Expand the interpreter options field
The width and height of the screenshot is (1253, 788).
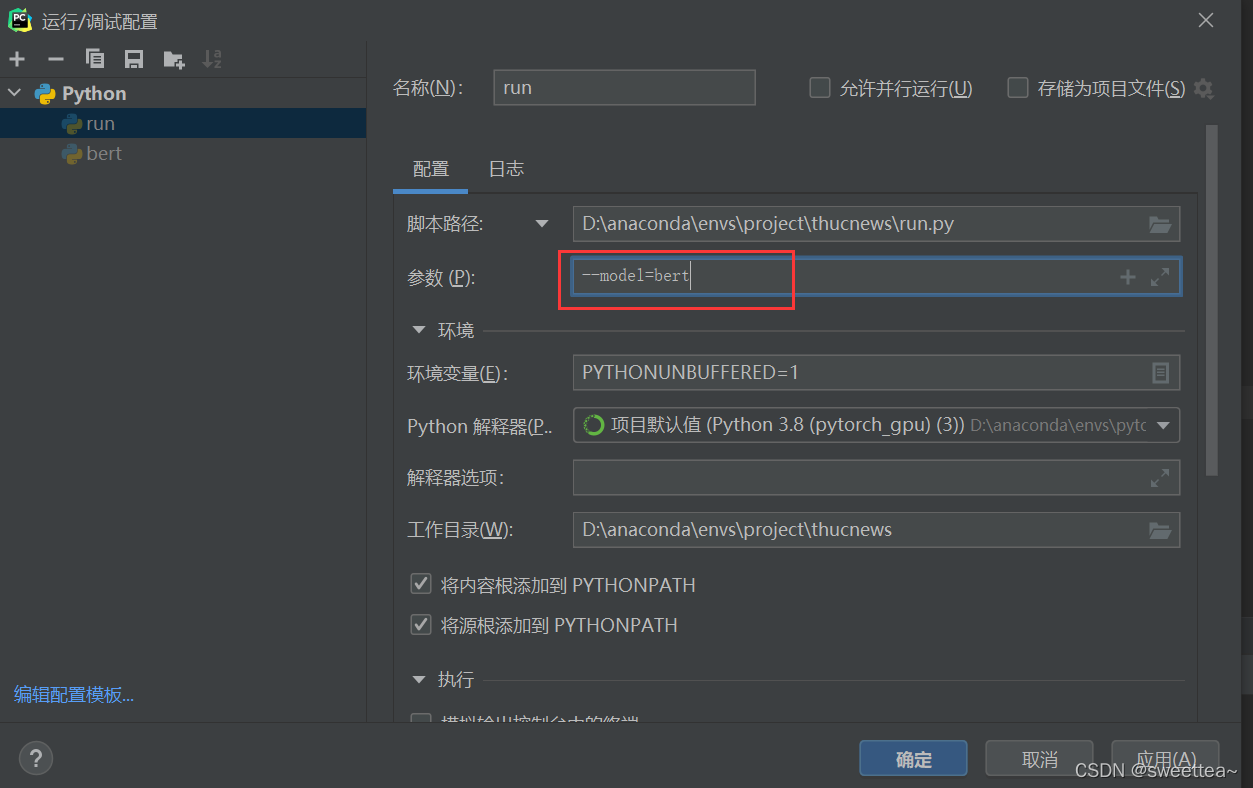pos(1160,478)
